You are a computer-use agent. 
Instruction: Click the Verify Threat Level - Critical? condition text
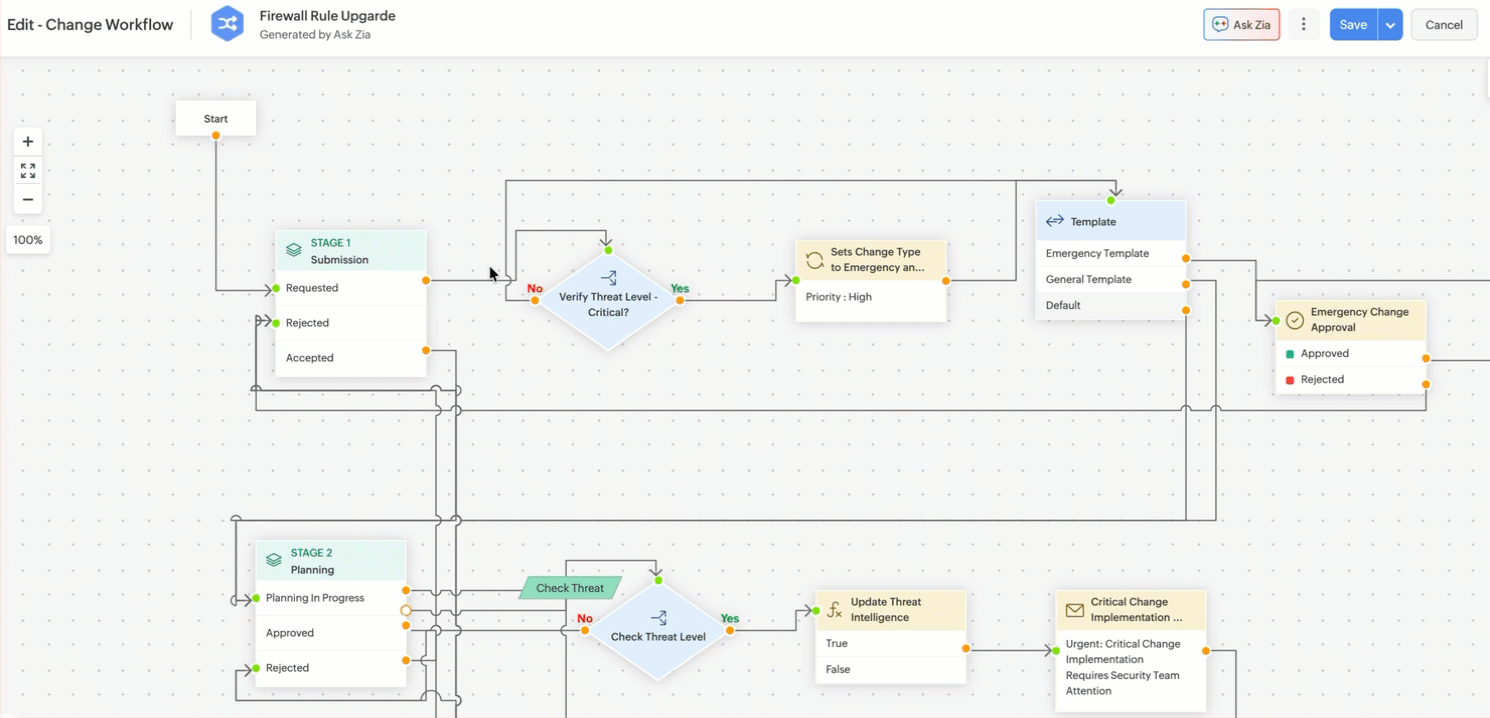click(608, 305)
